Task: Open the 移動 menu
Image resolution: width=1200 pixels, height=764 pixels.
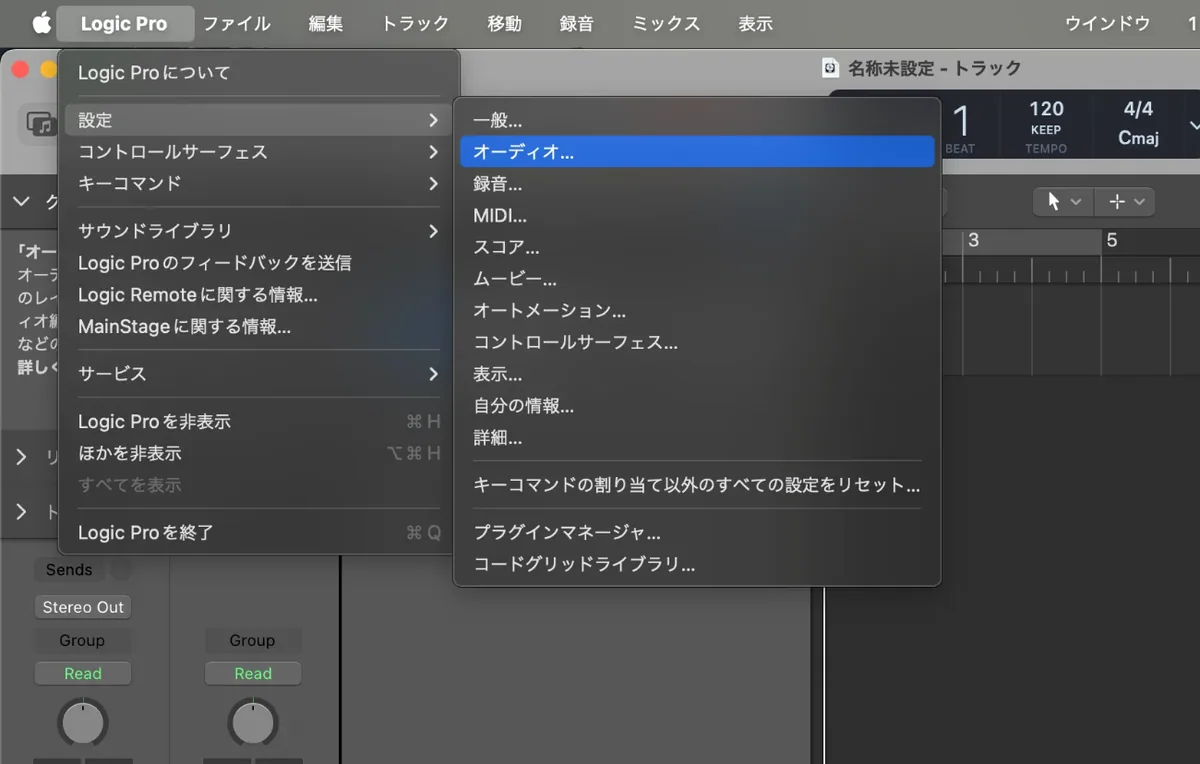Action: point(504,23)
